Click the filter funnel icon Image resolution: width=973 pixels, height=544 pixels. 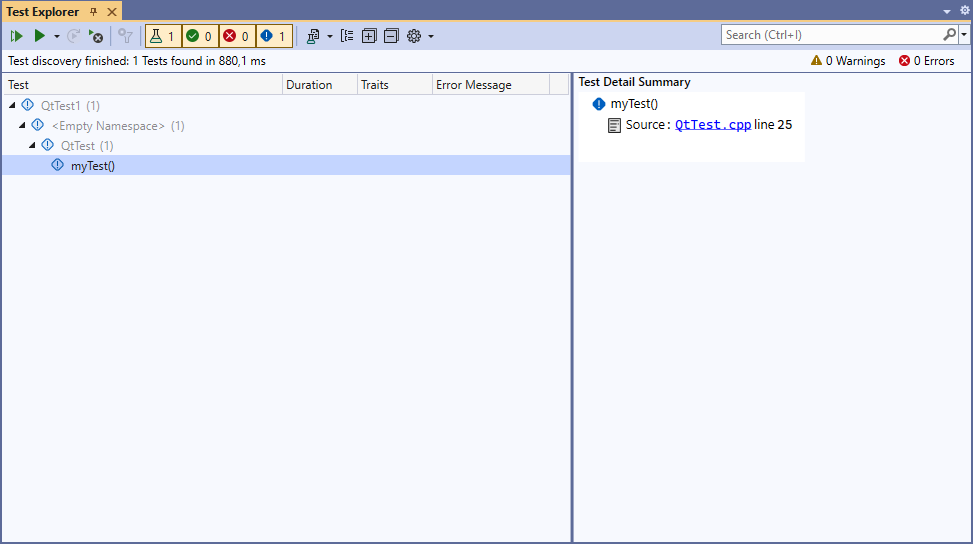[125, 36]
